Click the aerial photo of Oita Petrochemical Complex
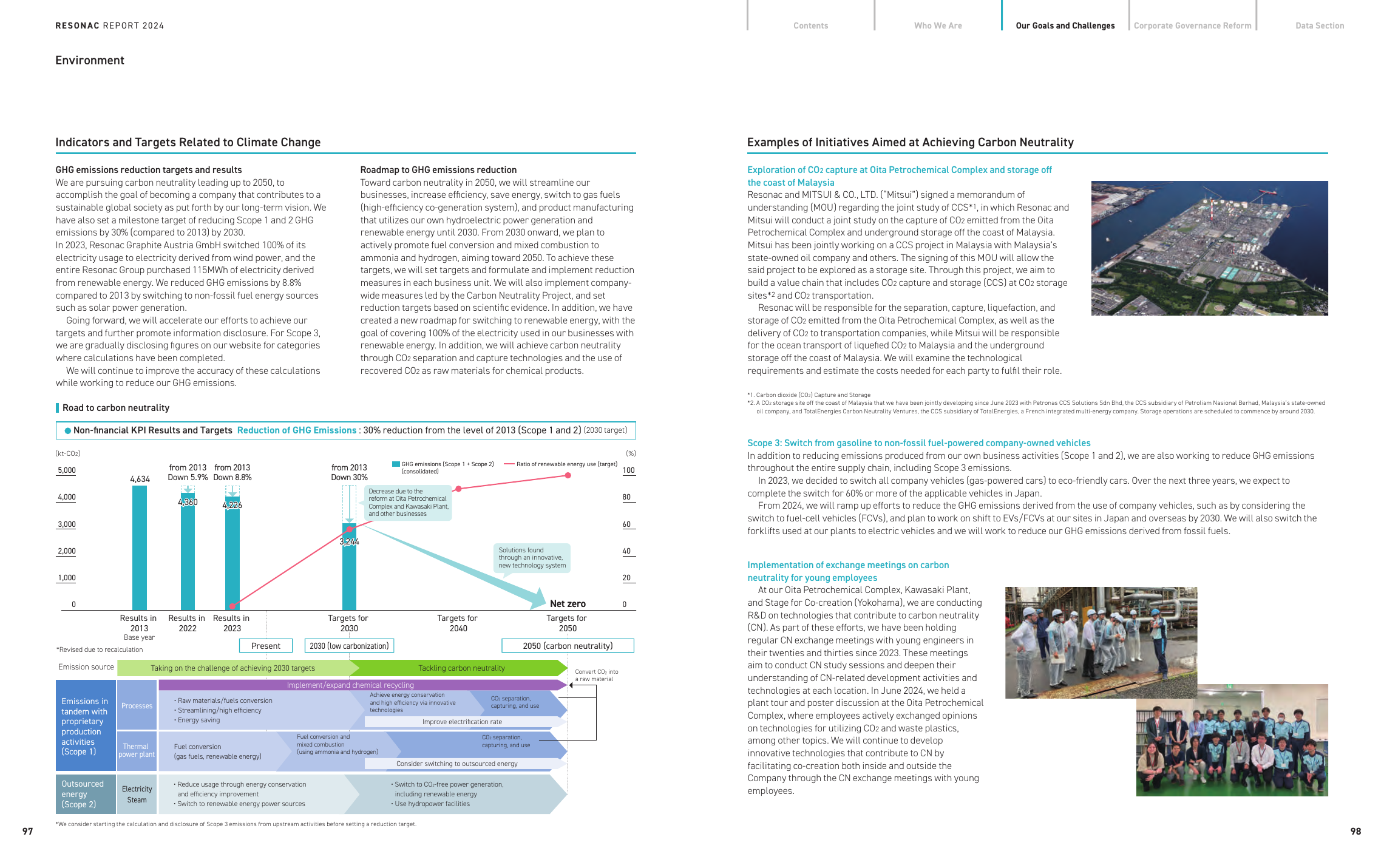Viewport: 1384px width, 868px height. [x=1209, y=248]
